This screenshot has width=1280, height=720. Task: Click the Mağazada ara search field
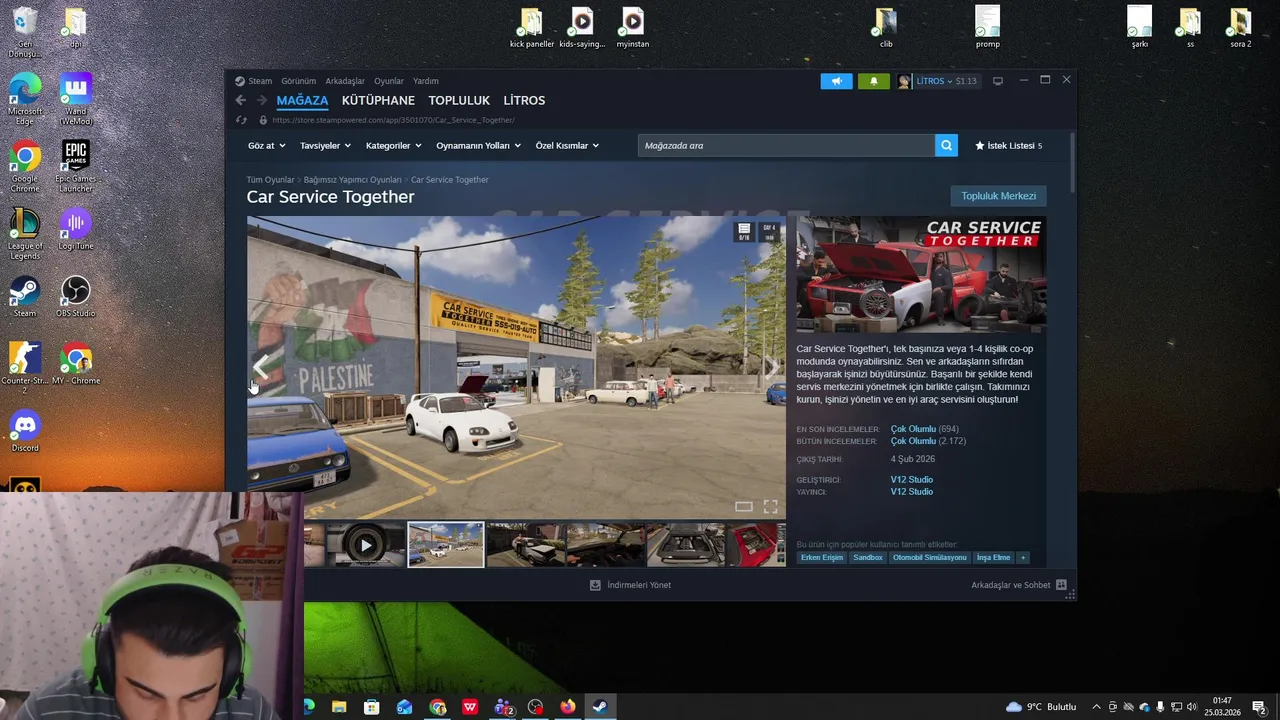[x=786, y=146]
